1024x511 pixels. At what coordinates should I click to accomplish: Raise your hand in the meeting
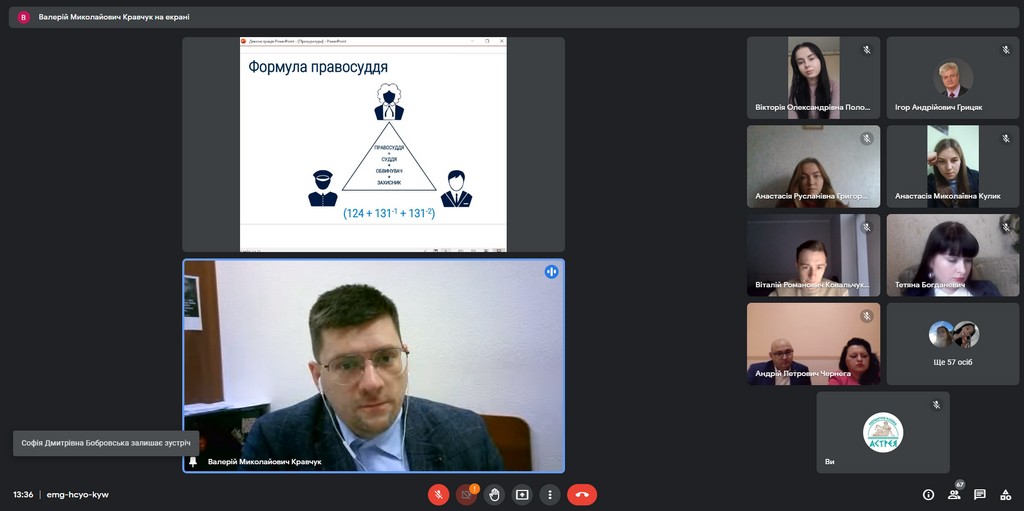pos(494,494)
